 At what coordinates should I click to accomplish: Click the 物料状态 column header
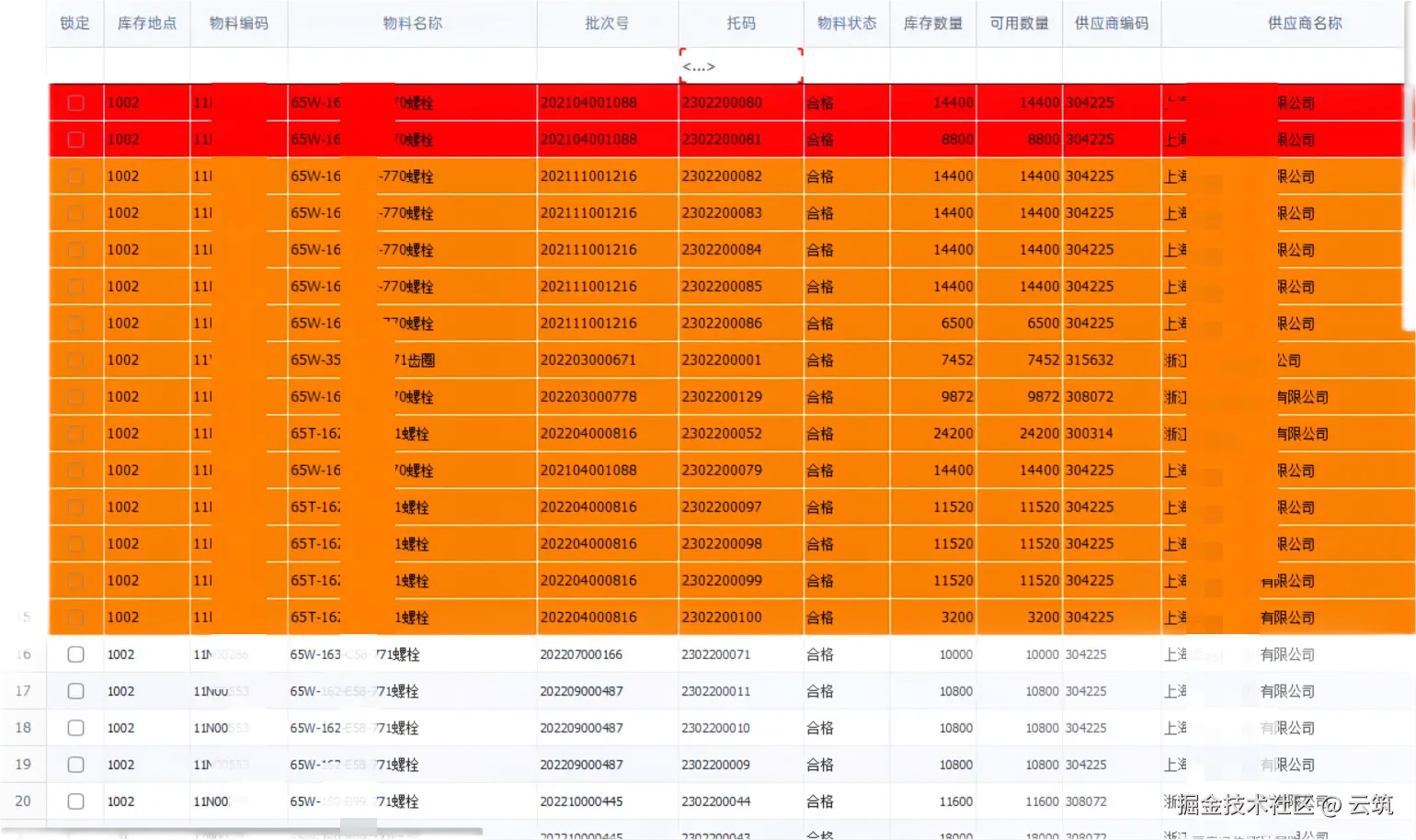845,23
